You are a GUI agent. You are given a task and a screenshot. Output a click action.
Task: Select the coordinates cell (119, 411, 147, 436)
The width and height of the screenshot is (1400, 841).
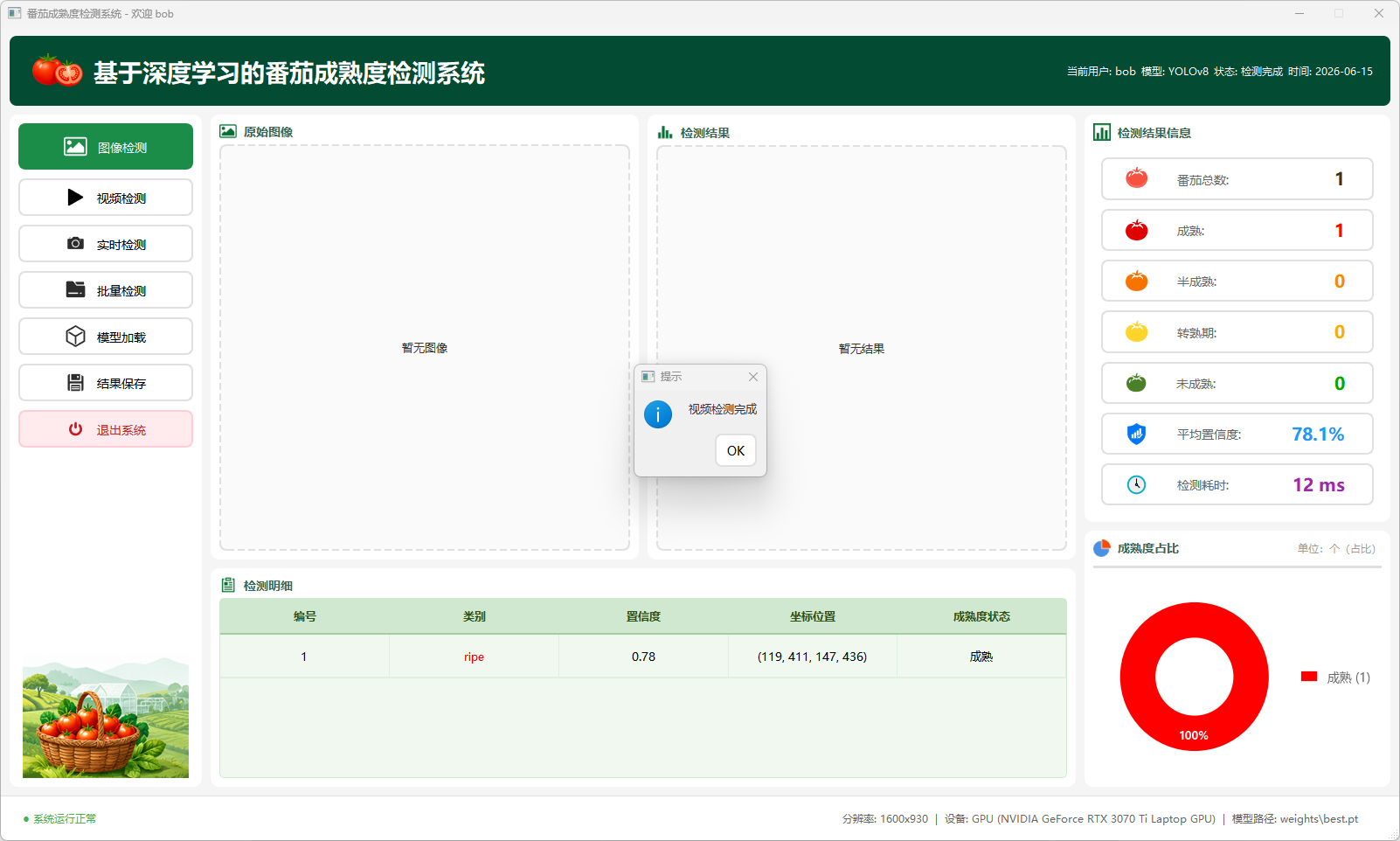click(813, 657)
